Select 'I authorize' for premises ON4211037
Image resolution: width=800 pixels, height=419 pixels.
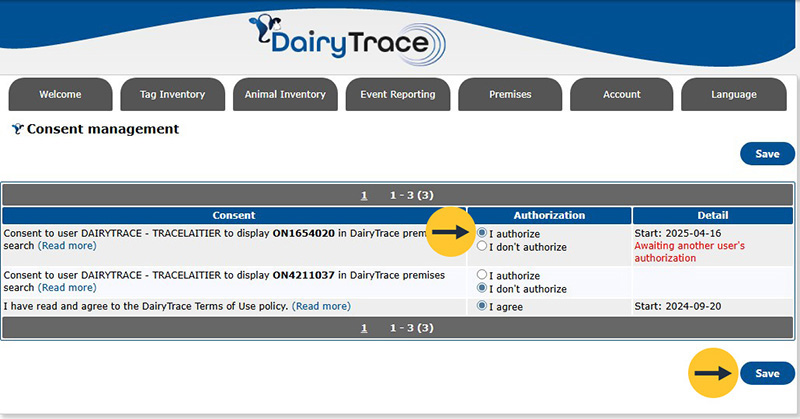pos(482,275)
